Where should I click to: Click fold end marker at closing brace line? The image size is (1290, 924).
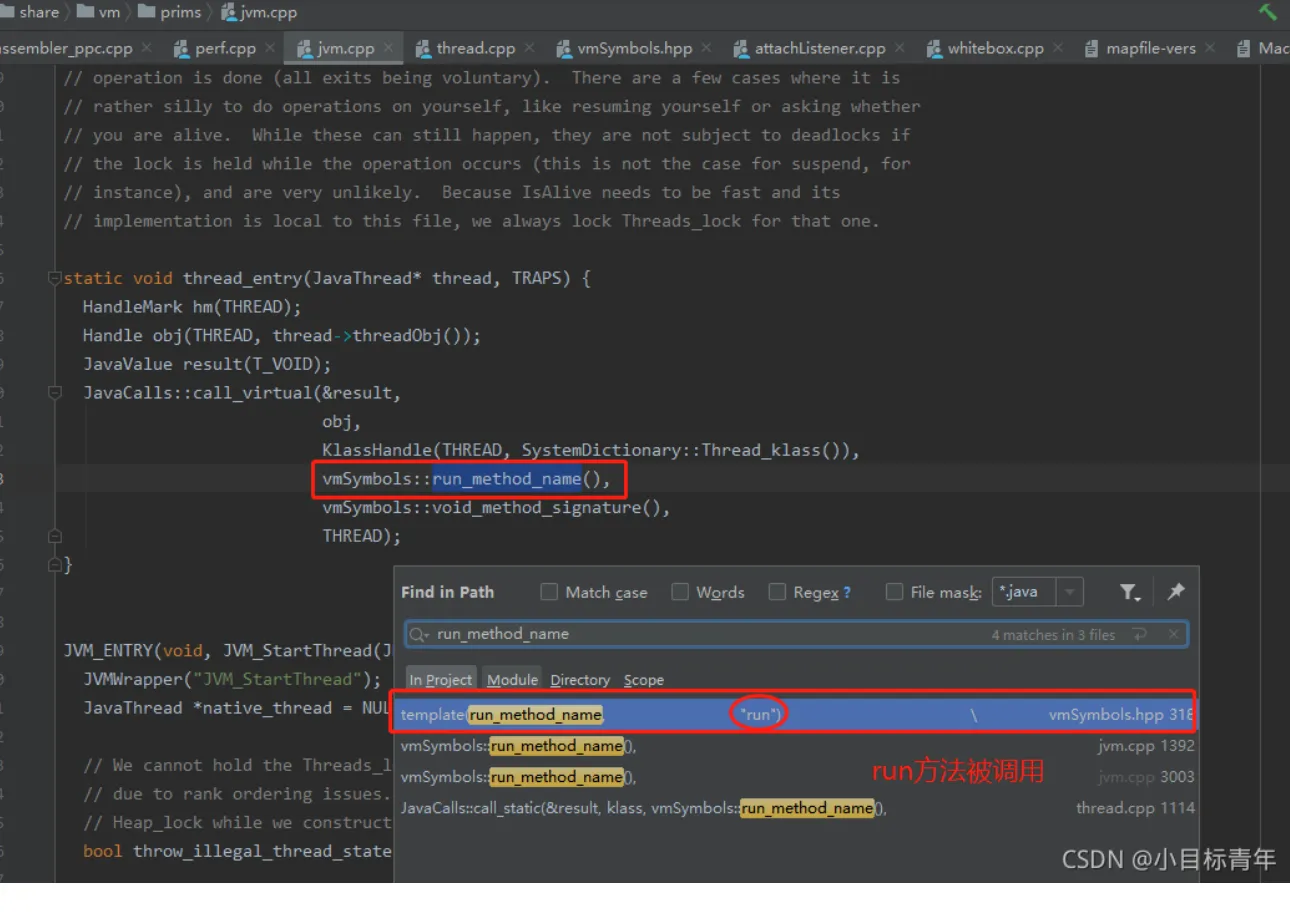coord(54,565)
